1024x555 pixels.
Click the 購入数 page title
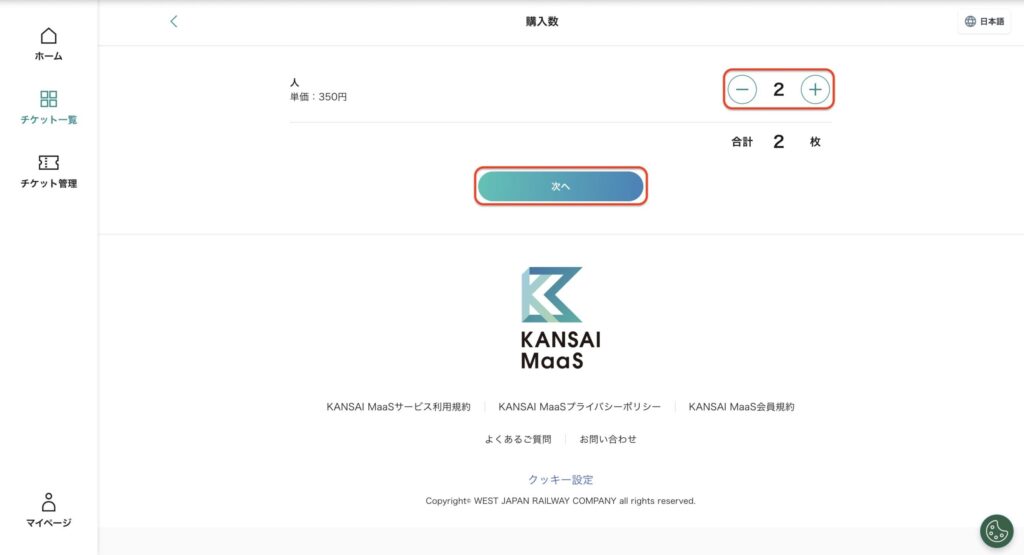[541, 21]
